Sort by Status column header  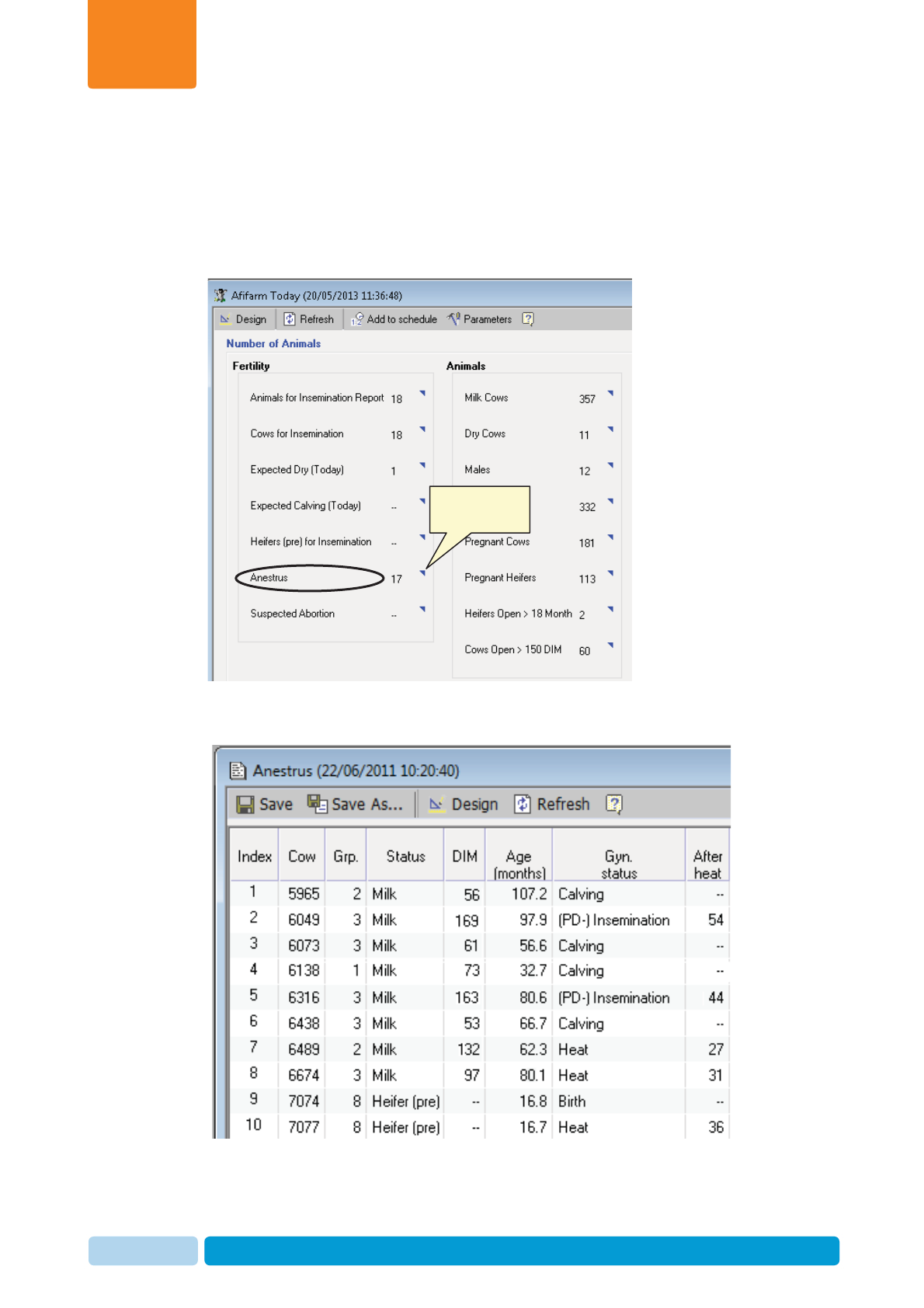click(x=405, y=855)
